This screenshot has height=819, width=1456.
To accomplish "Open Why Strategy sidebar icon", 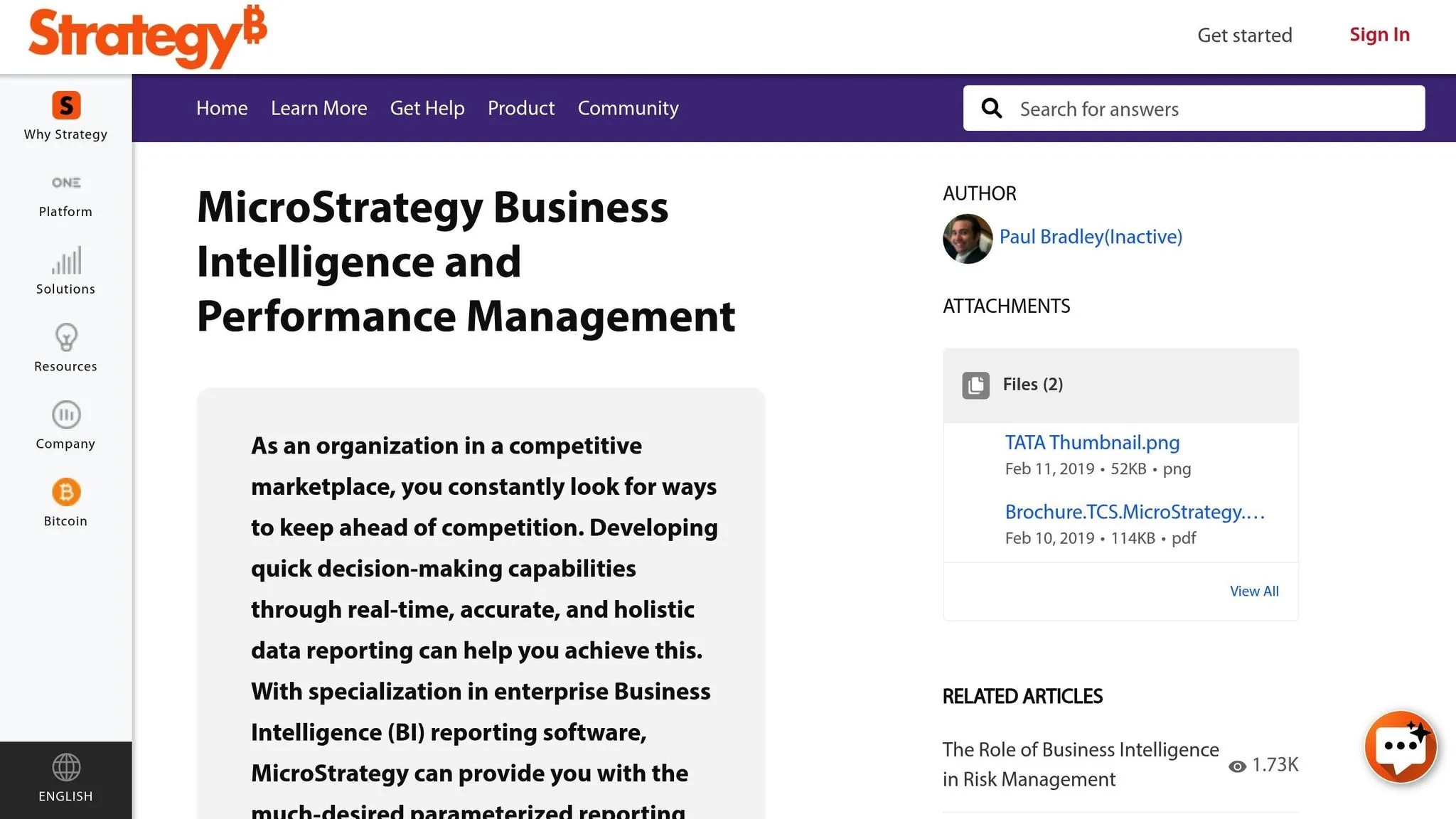I will pos(66,105).
